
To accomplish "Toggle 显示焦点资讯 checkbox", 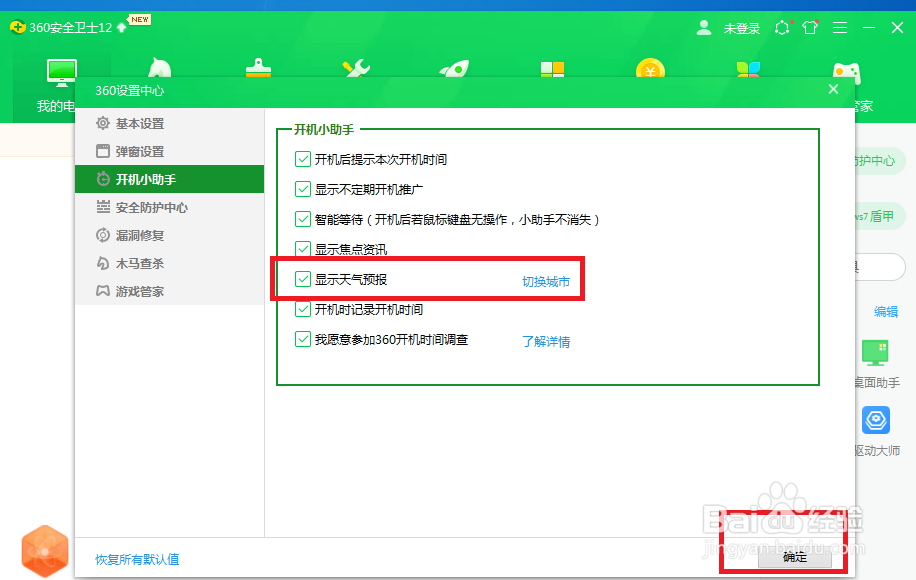I will click(x=303, y=249).
